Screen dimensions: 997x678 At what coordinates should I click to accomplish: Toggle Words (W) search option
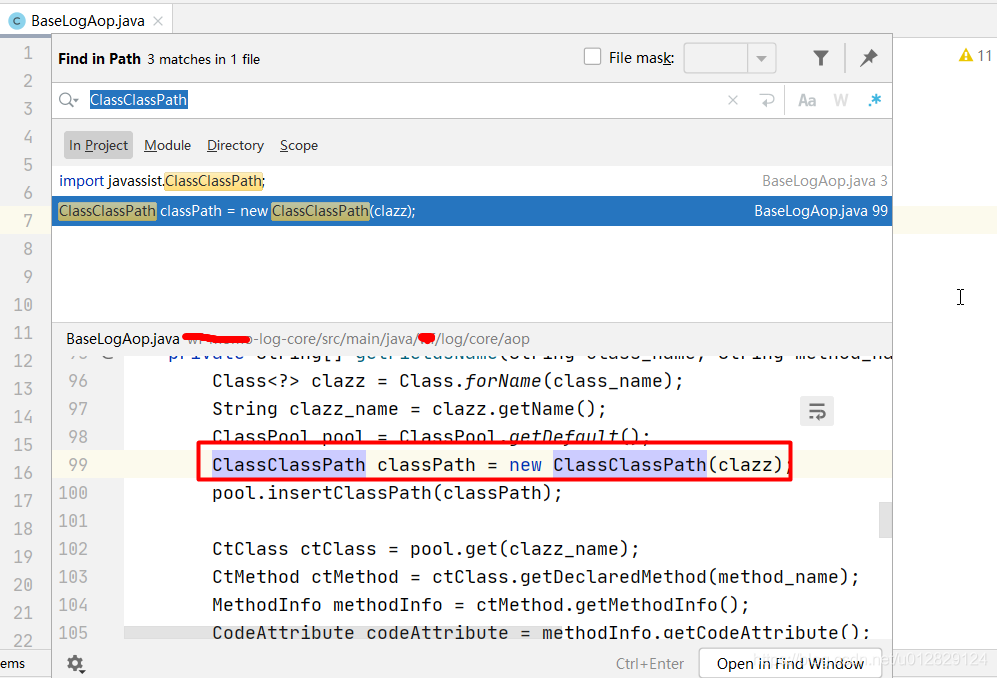(841, 100)
